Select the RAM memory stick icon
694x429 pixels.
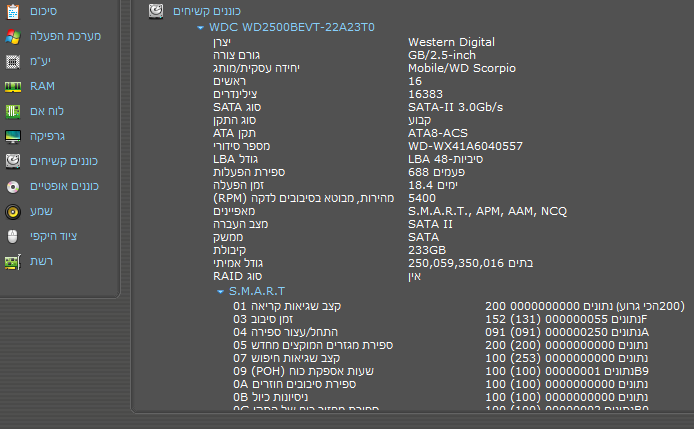[x=13, y=86]
